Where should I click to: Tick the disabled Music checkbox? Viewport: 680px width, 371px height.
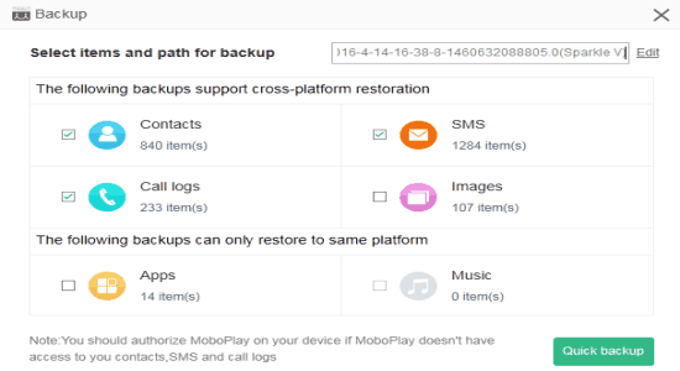point(380,286)
